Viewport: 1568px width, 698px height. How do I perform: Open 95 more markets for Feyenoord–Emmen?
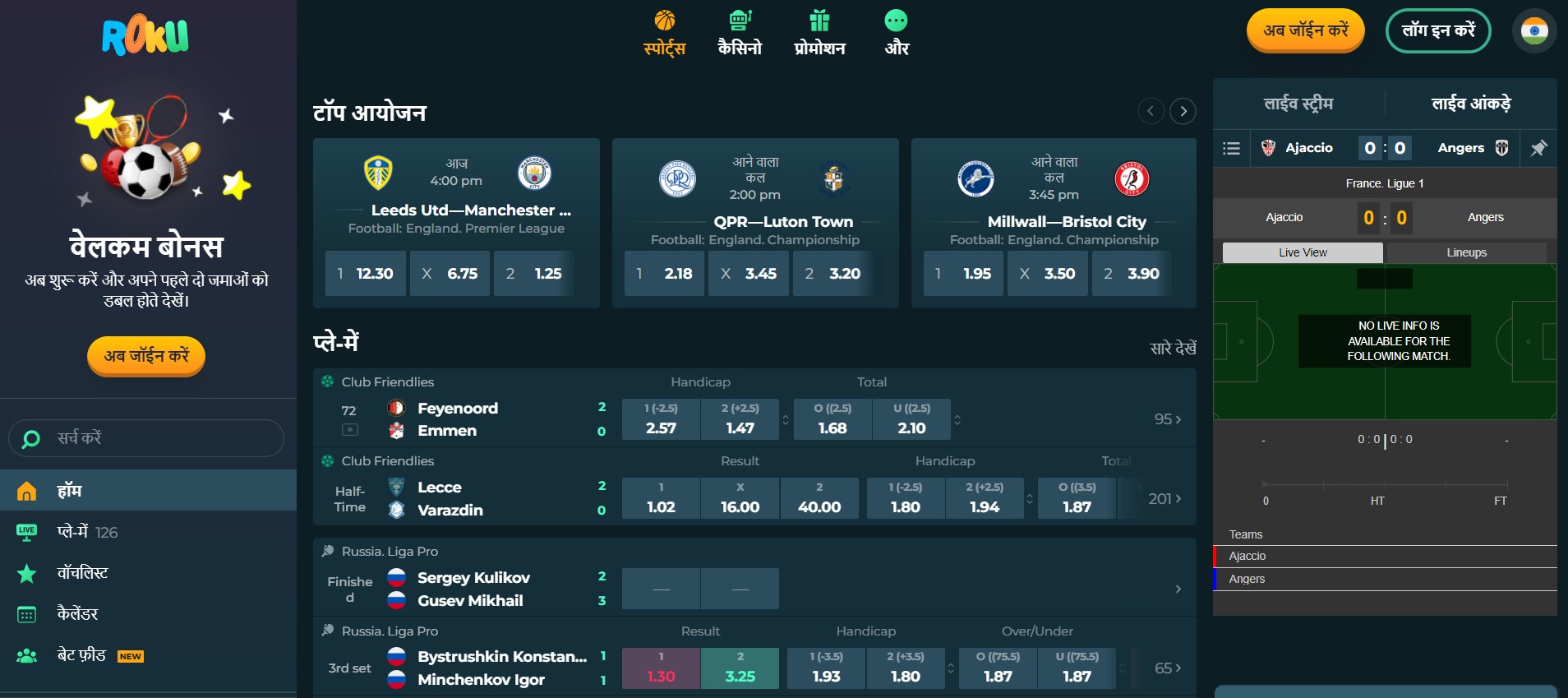tap(1168, 419)
